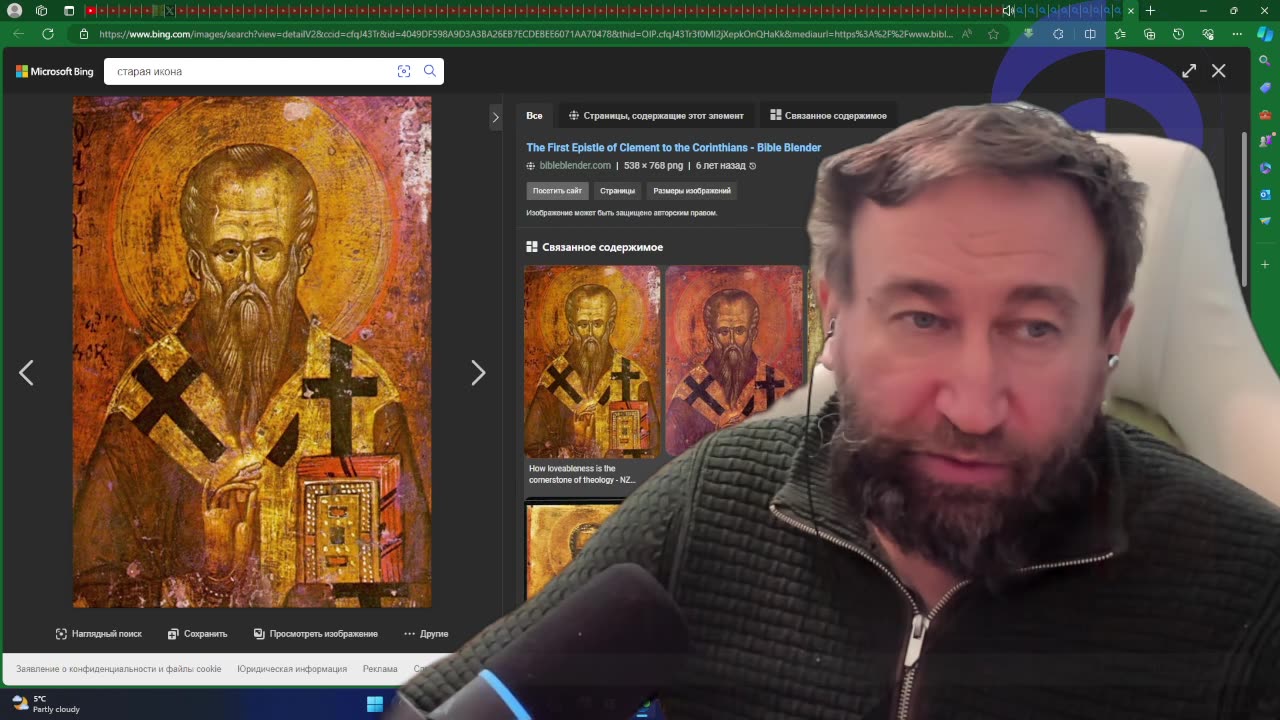
Task: Open 'Реклама' footer link
Action: coord(380,668)
